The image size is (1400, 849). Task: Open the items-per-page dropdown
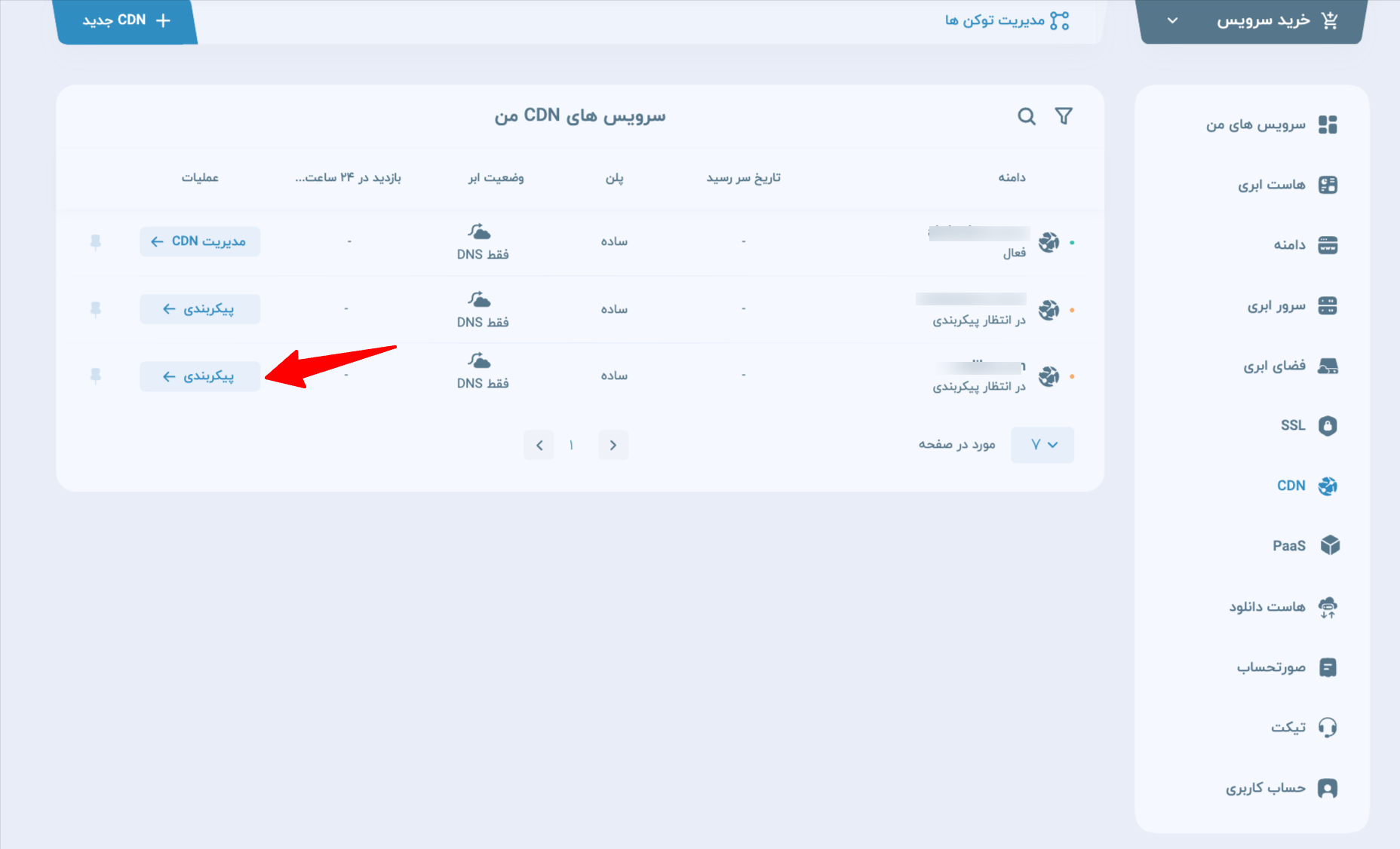coord(1042,445)
